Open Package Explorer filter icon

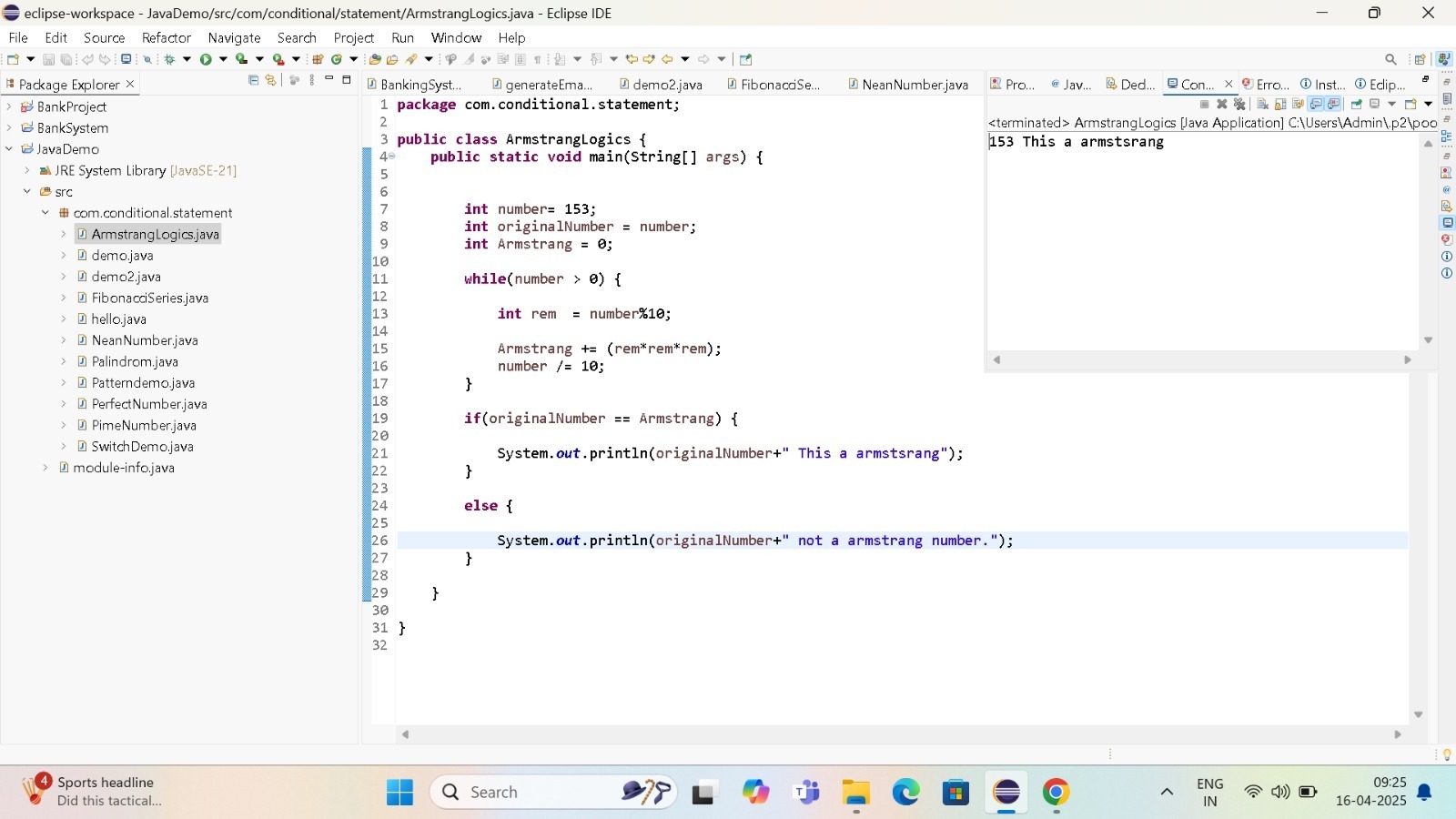(294, 80)
